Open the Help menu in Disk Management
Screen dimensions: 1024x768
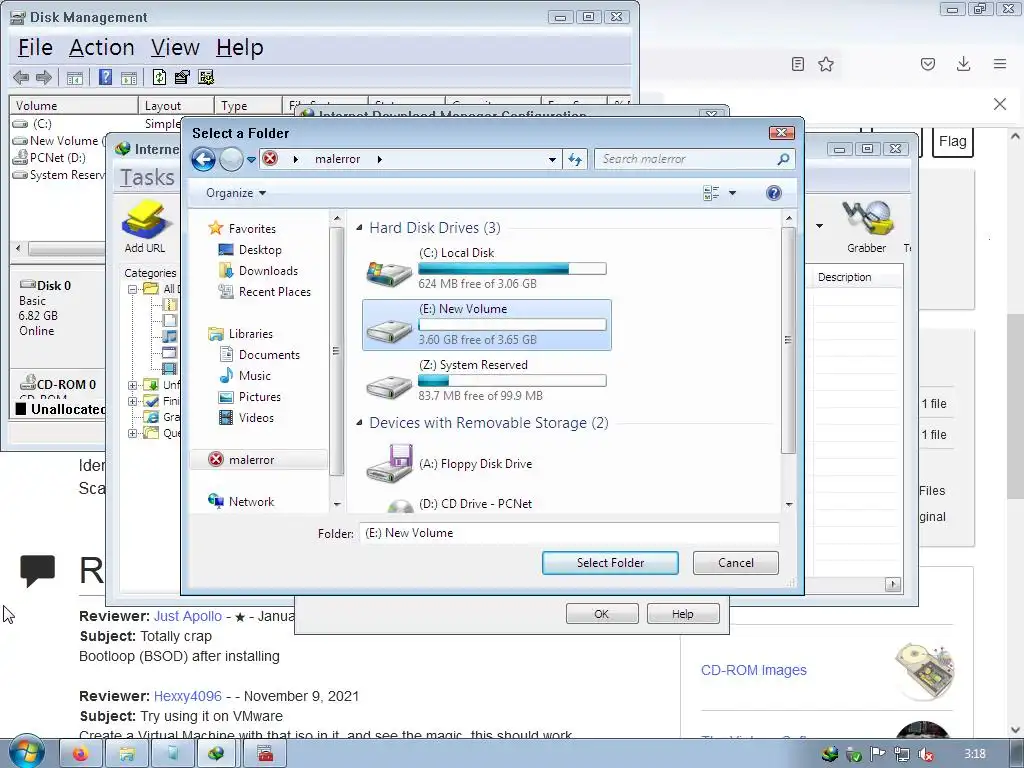coord(240,48)
